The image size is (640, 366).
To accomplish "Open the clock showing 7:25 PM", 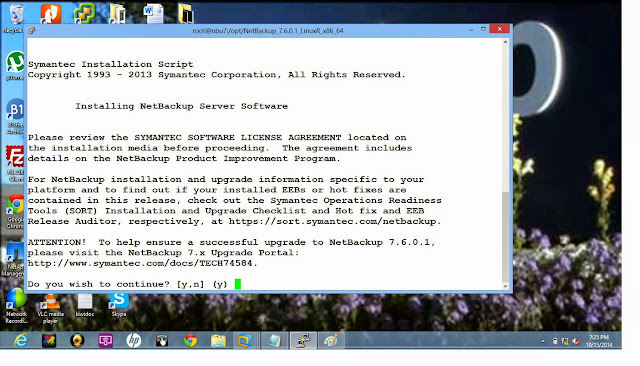I will (x=599, y=341).
